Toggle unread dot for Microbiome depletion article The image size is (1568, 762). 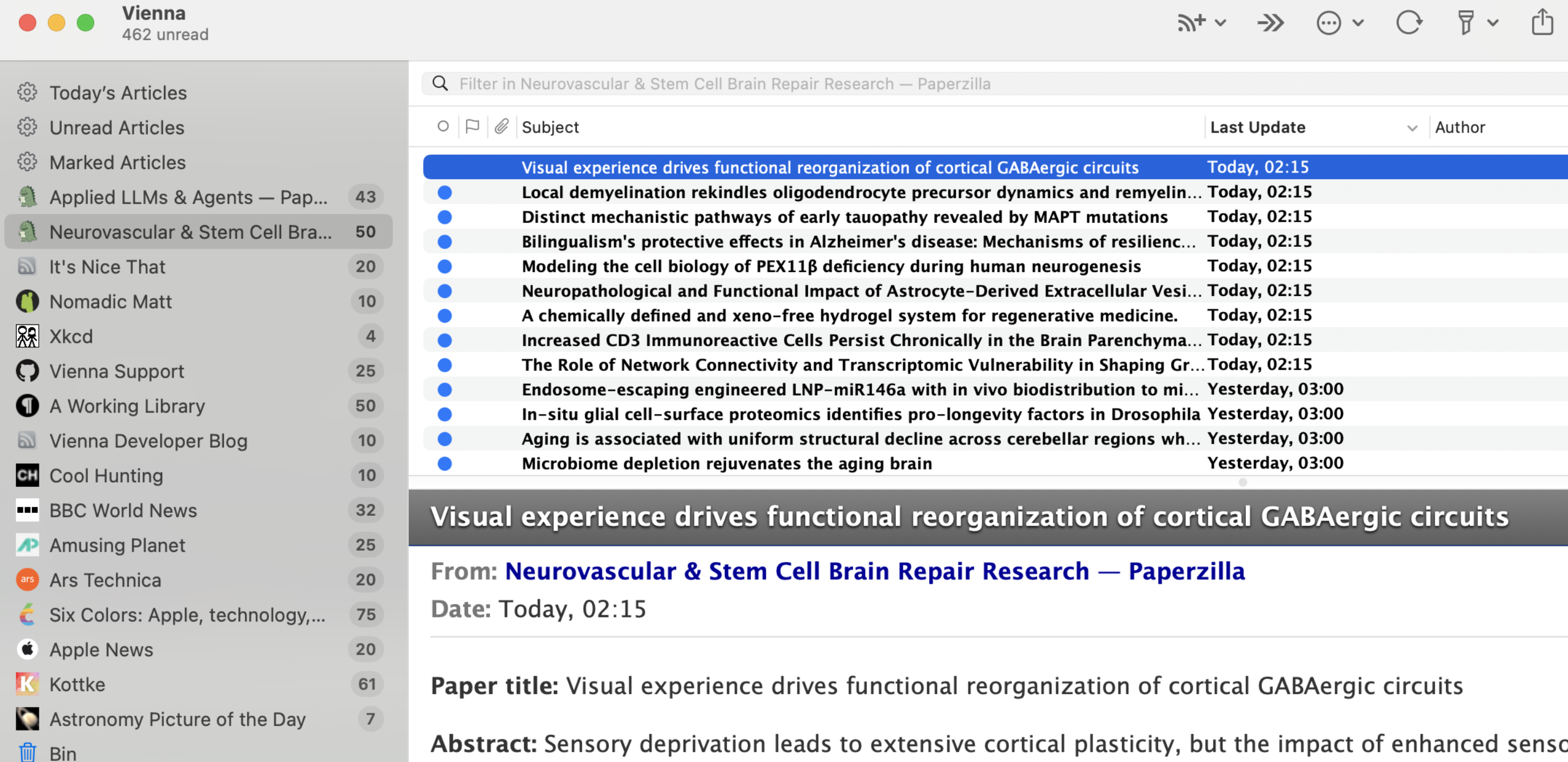point(445,463)
